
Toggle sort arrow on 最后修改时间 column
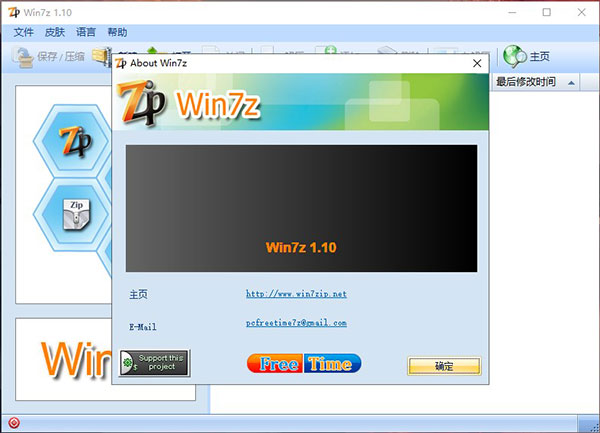[571, 83]
